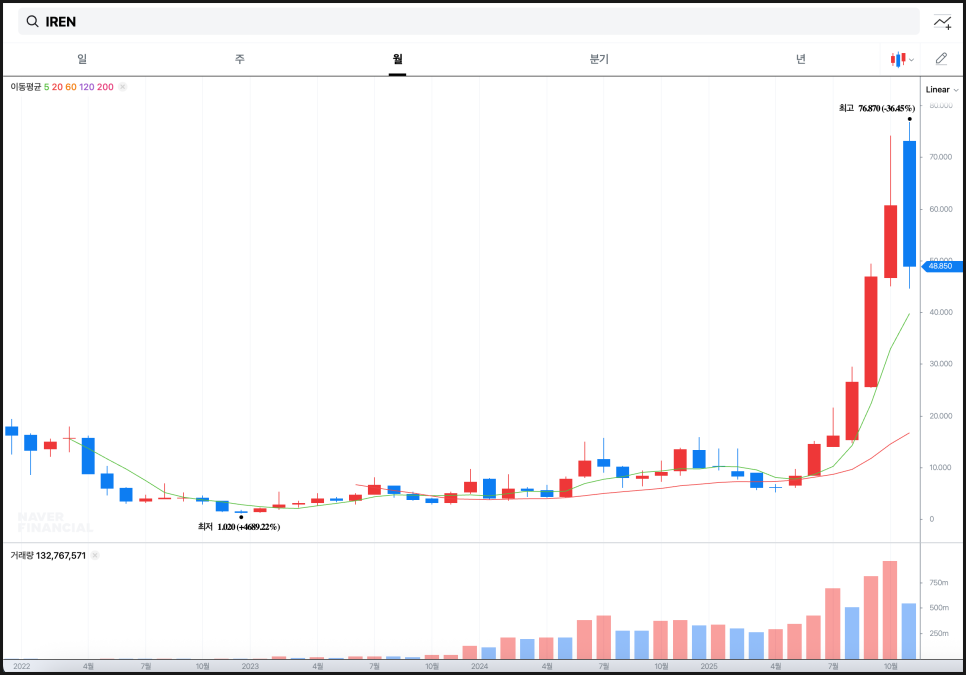The height and width of the screenshot is (675, 966).
Task: Open the Linear scale dropdown
Action: coord(942,90)
